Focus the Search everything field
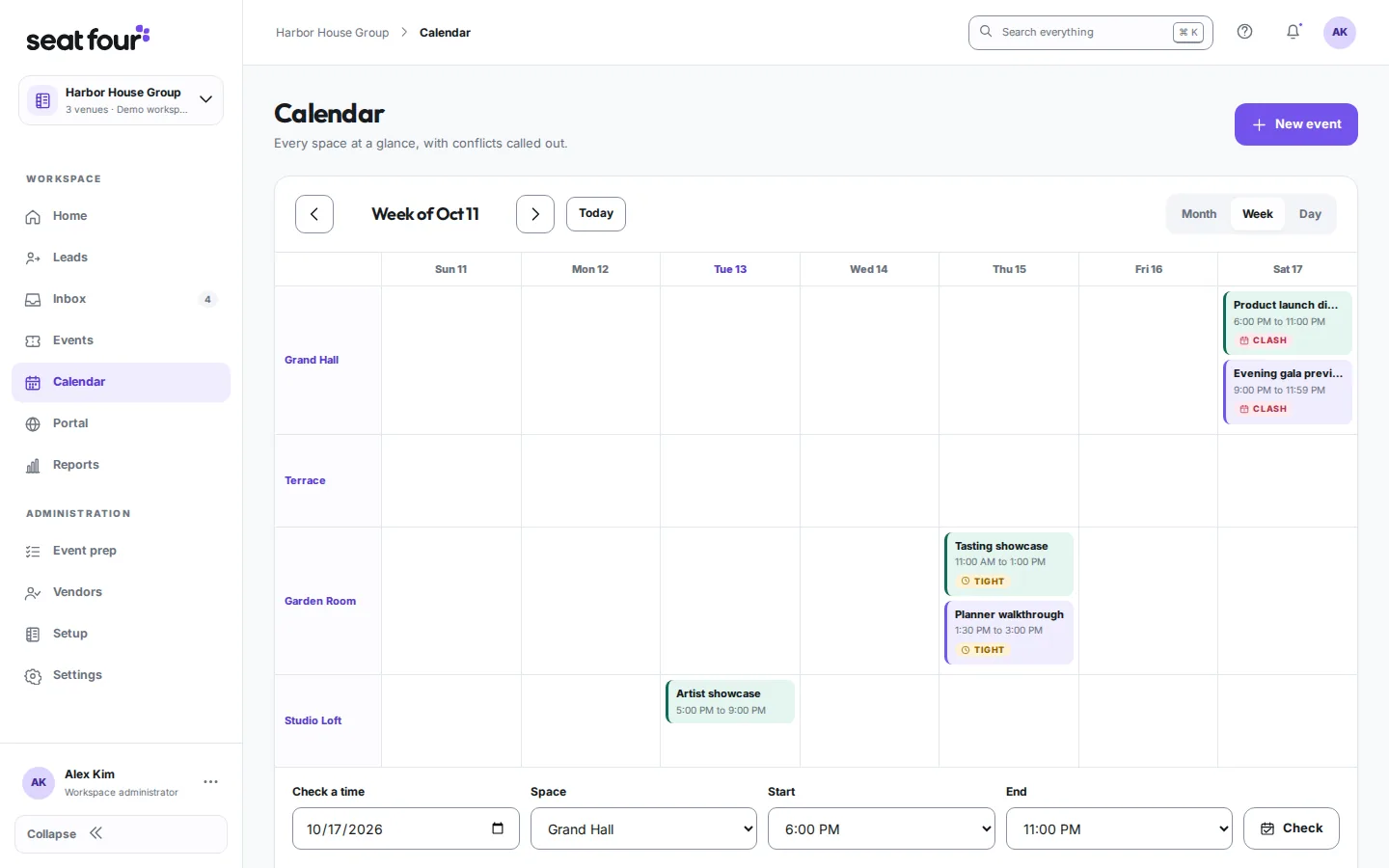 point(1090,32)
